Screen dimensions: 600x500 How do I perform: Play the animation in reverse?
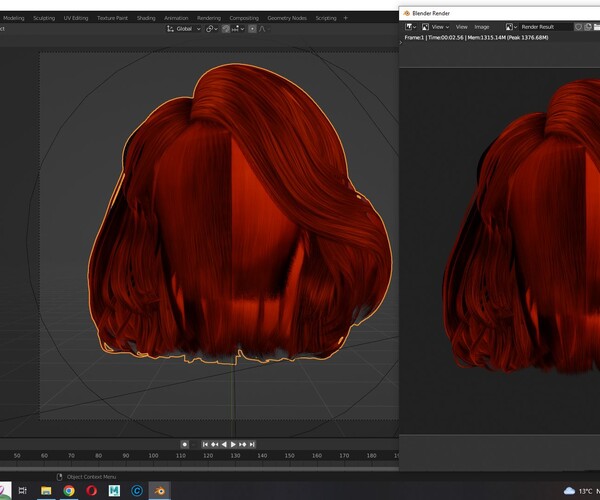coord(224,444)
